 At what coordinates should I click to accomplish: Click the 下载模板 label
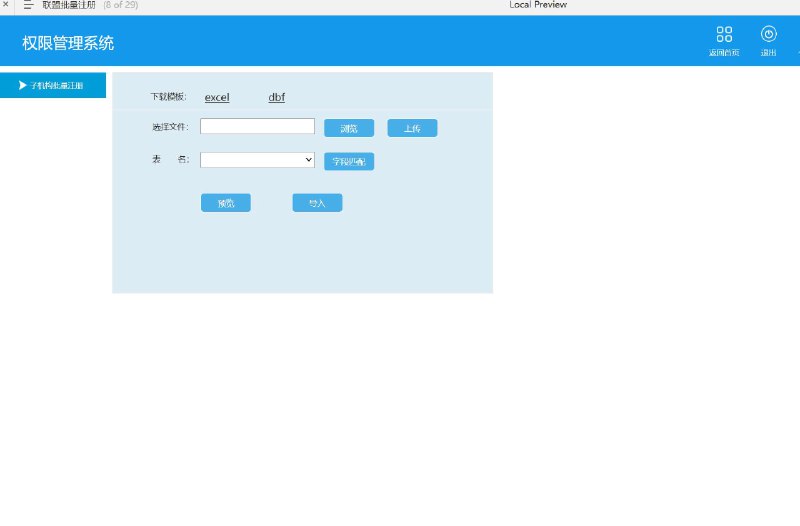(x=168, y=96)
